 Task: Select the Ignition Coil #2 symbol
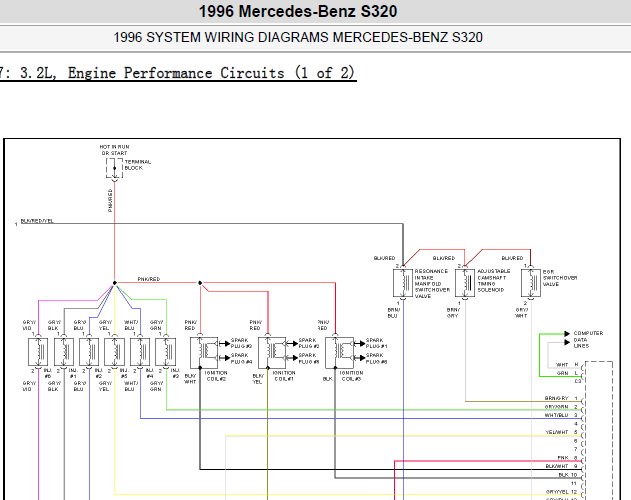click(204, 353)
